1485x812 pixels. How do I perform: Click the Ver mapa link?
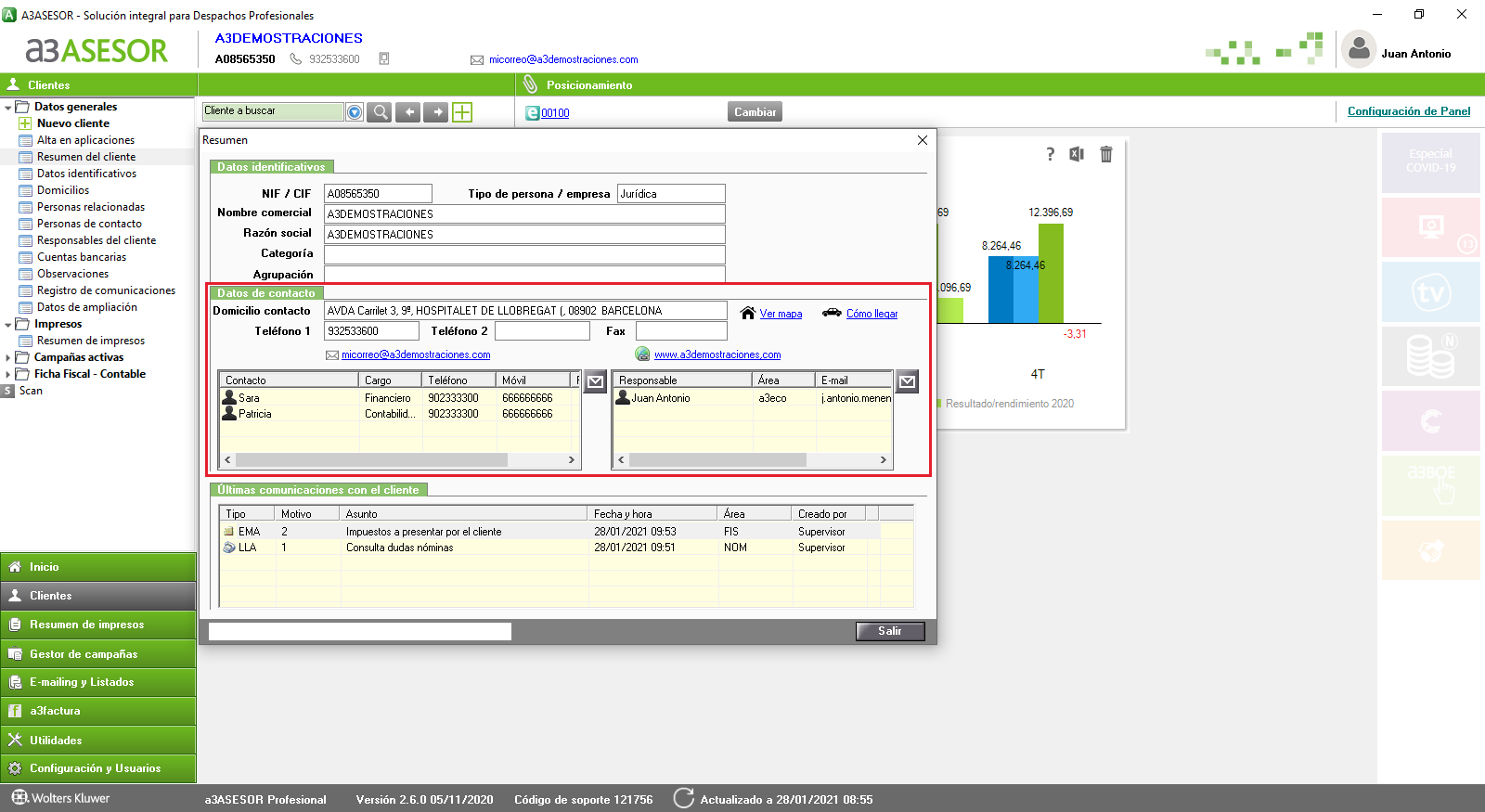point(781,314)
